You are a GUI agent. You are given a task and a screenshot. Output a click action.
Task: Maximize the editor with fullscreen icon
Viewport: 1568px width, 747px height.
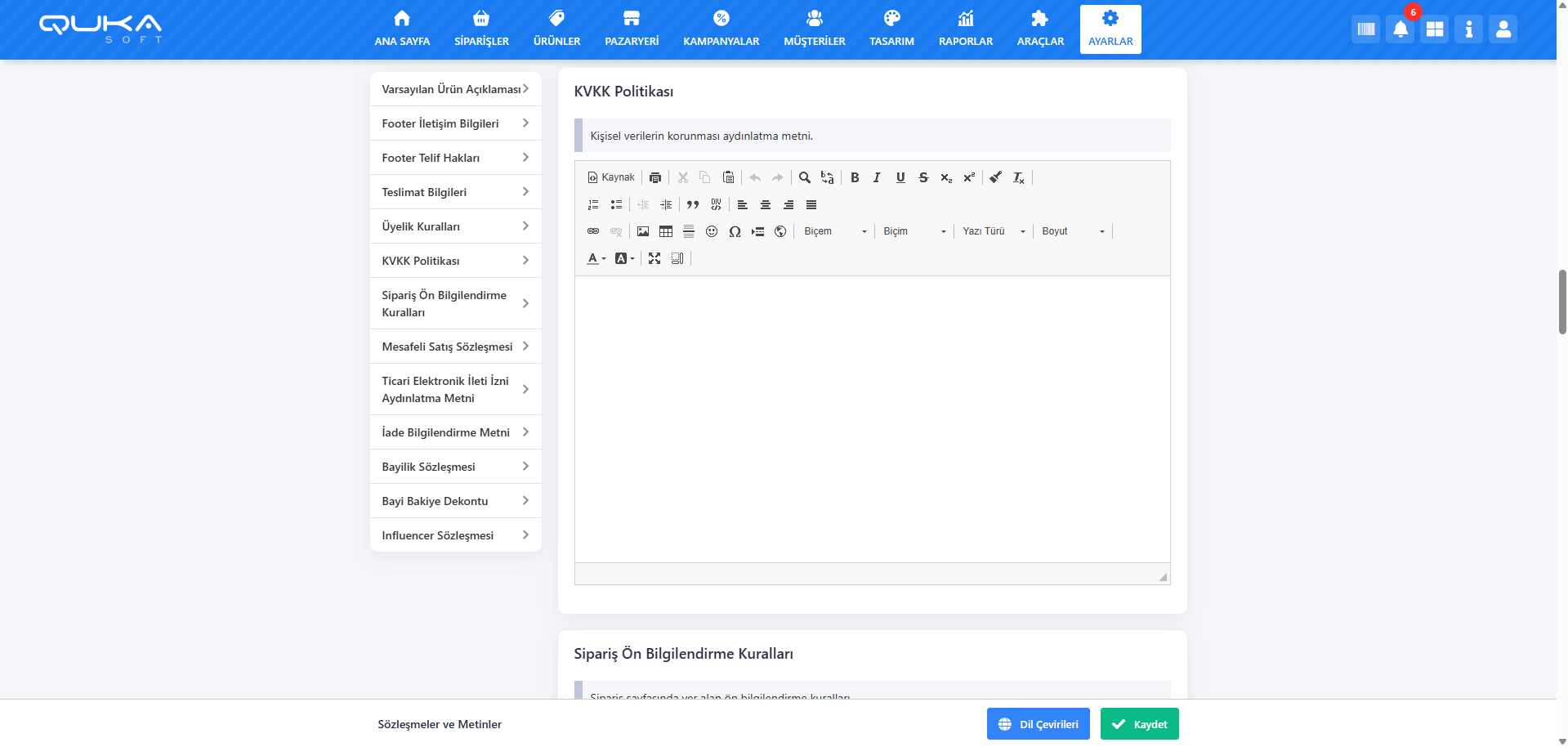654,258
